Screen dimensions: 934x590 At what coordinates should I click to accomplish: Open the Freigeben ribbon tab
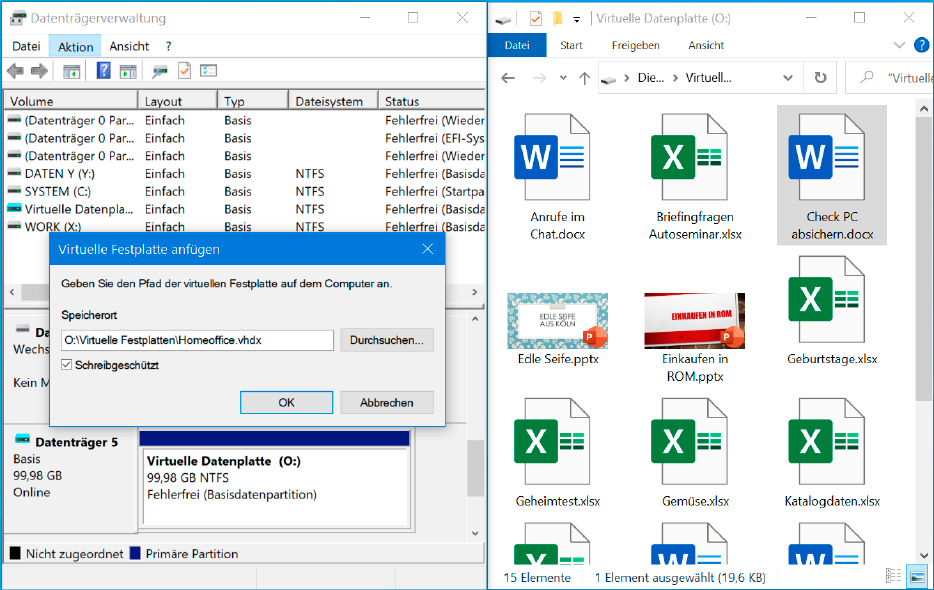(636, 45)
